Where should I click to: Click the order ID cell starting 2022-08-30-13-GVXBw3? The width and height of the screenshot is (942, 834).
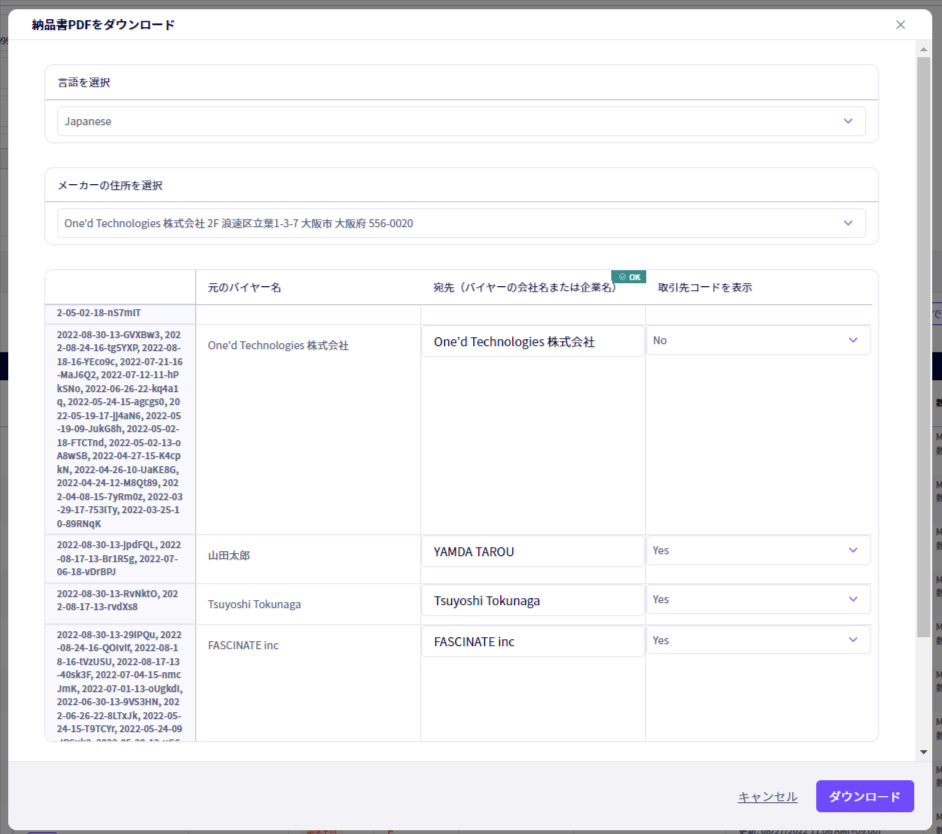(120, 429)
